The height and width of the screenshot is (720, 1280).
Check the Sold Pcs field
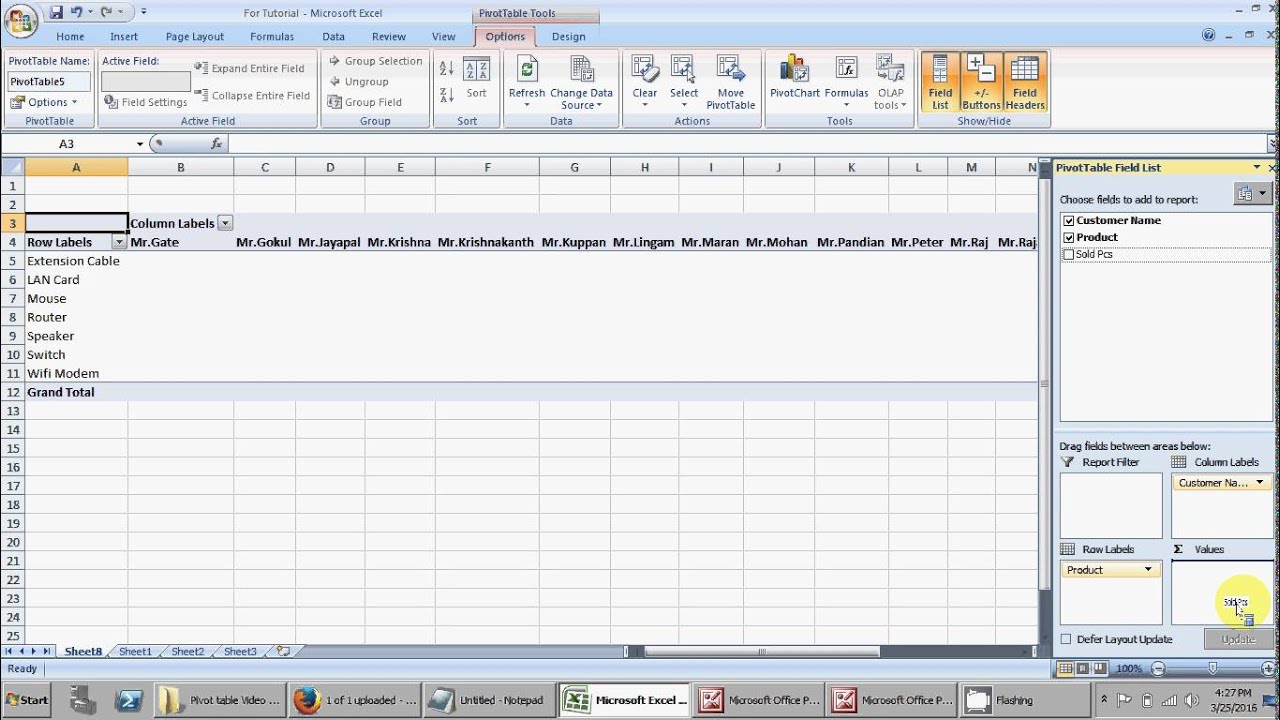tap(1069, 255)
